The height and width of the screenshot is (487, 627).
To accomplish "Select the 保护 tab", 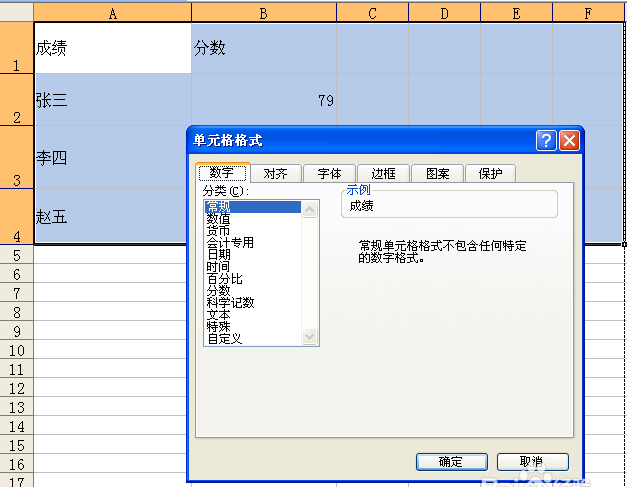I will click(491, 174).
